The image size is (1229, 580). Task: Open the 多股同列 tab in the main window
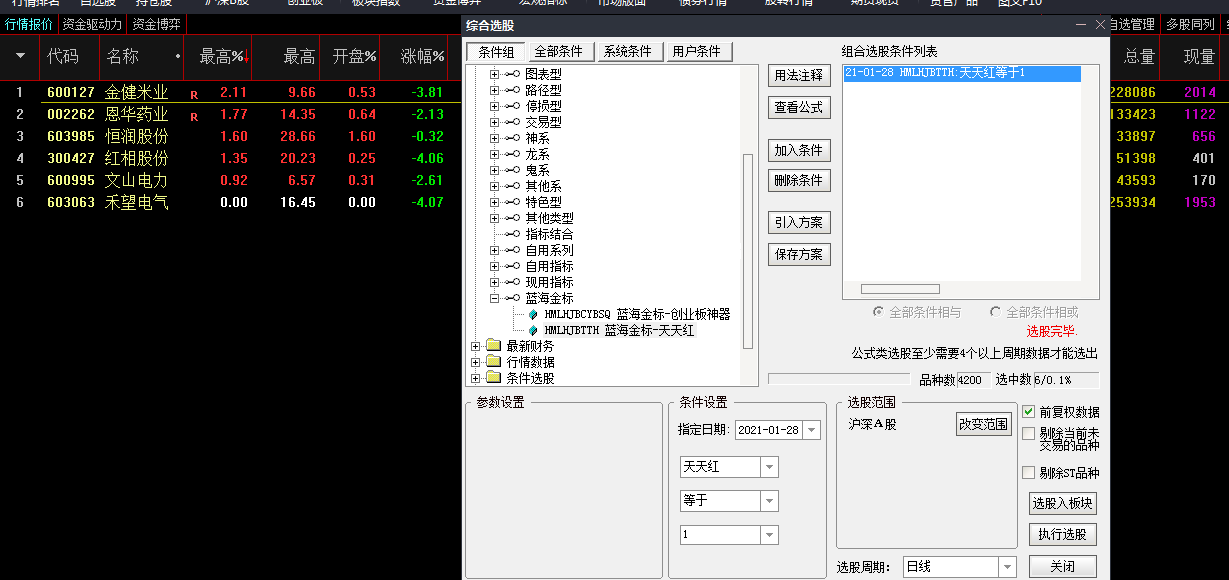point(1190,24)
